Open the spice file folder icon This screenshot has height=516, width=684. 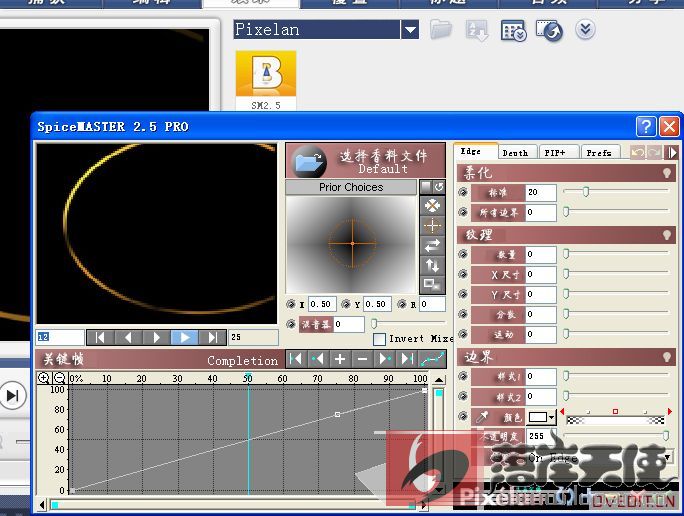(308, 161)
